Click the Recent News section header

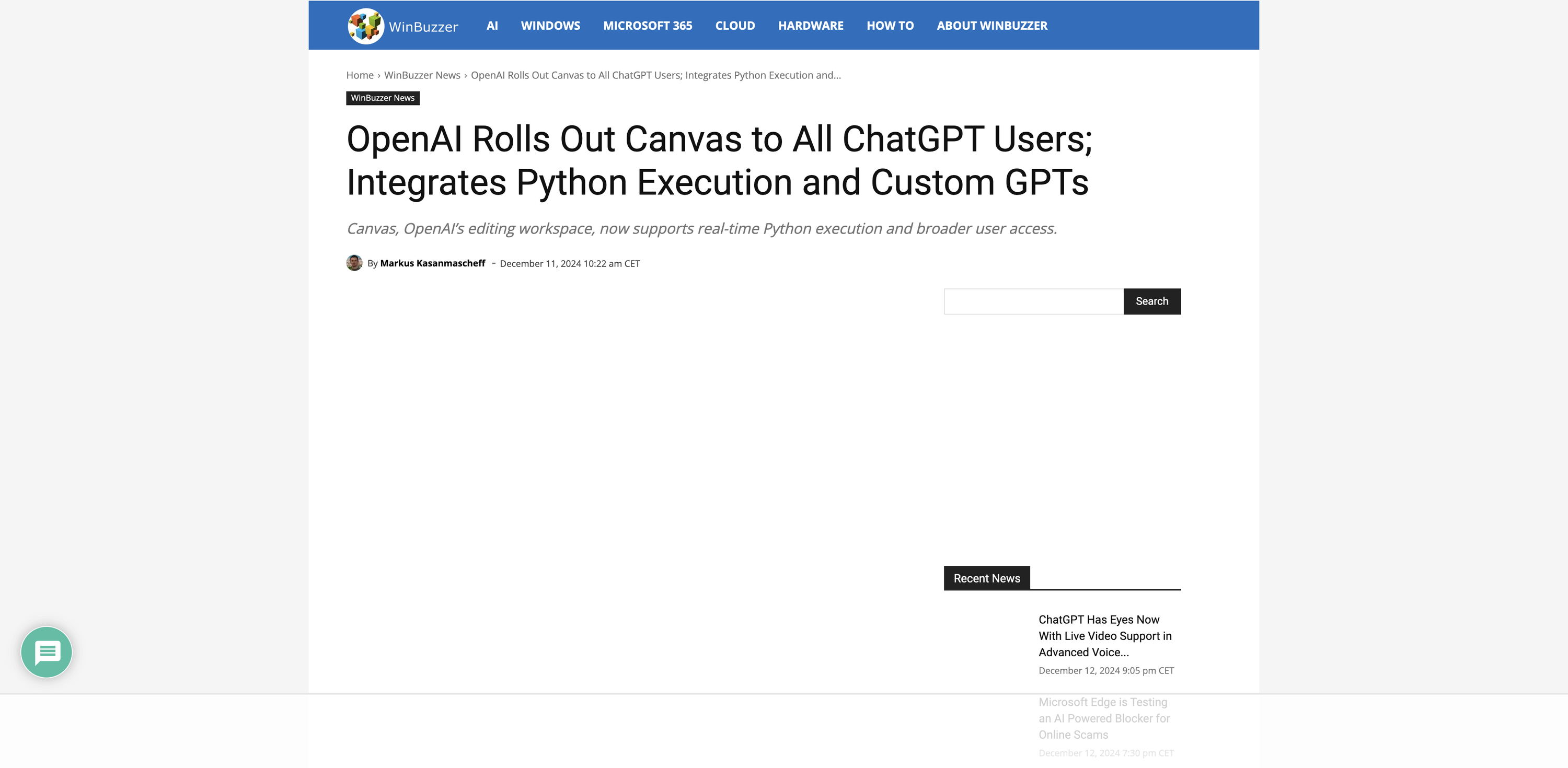[x=987, y=578]
